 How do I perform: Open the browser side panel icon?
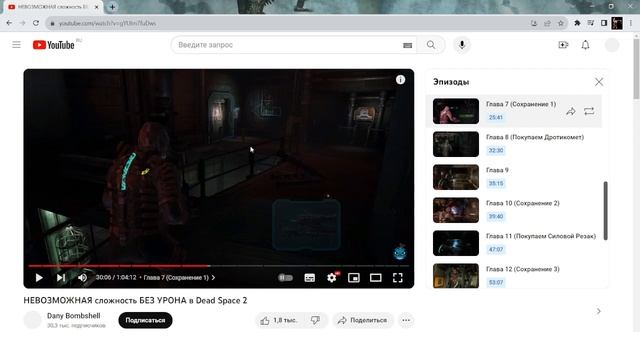[x=604, y=23]
